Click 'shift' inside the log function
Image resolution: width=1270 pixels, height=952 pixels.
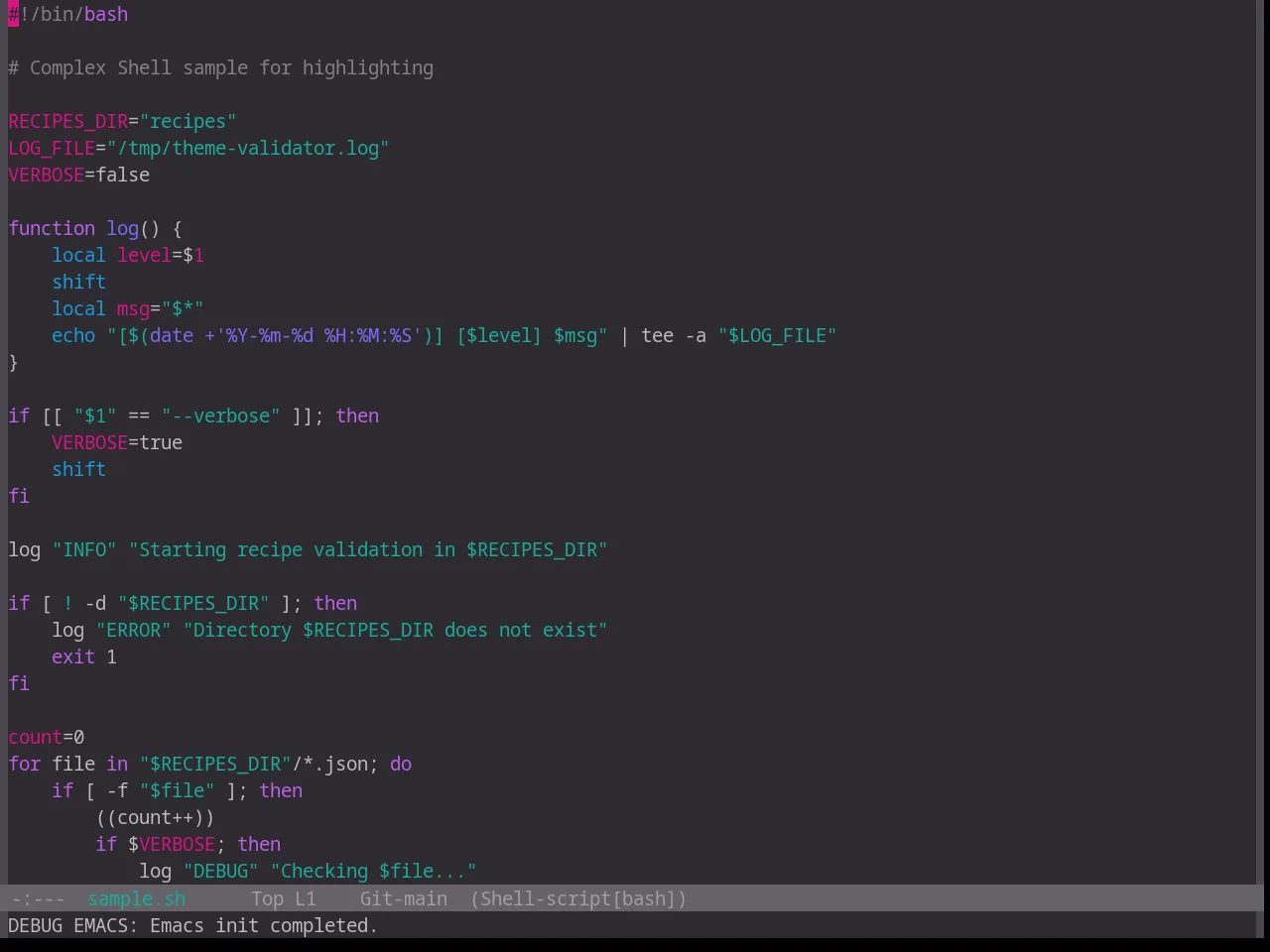[x=79, y=283]
